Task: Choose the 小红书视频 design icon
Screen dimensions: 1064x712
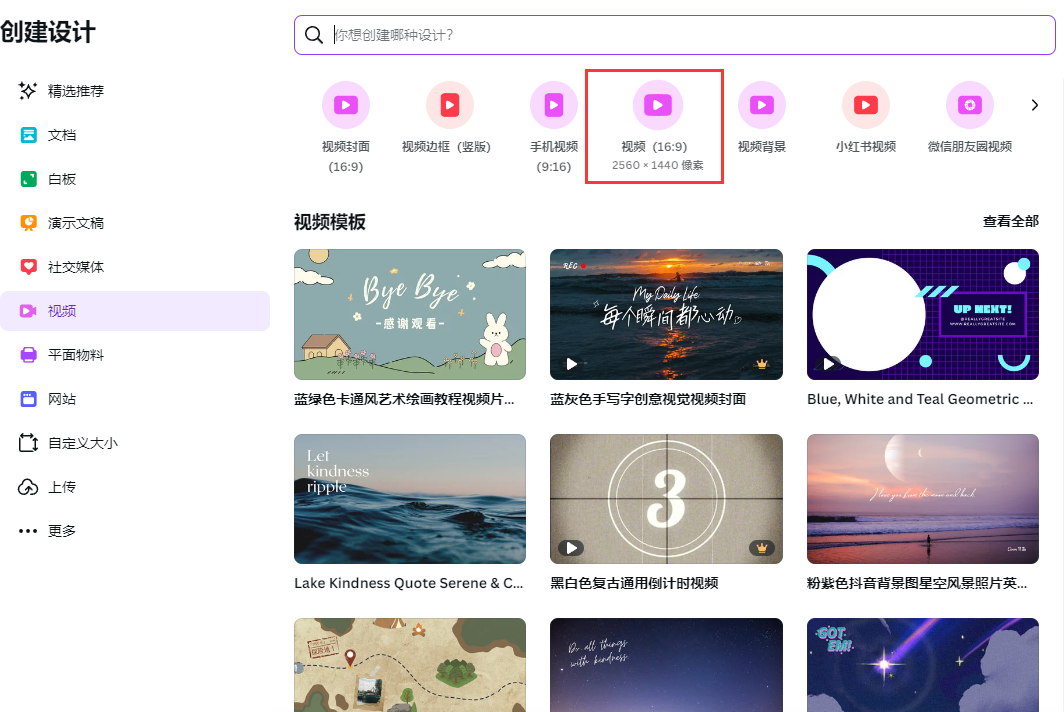Action: pyautogui.click(x=866, y=105)
